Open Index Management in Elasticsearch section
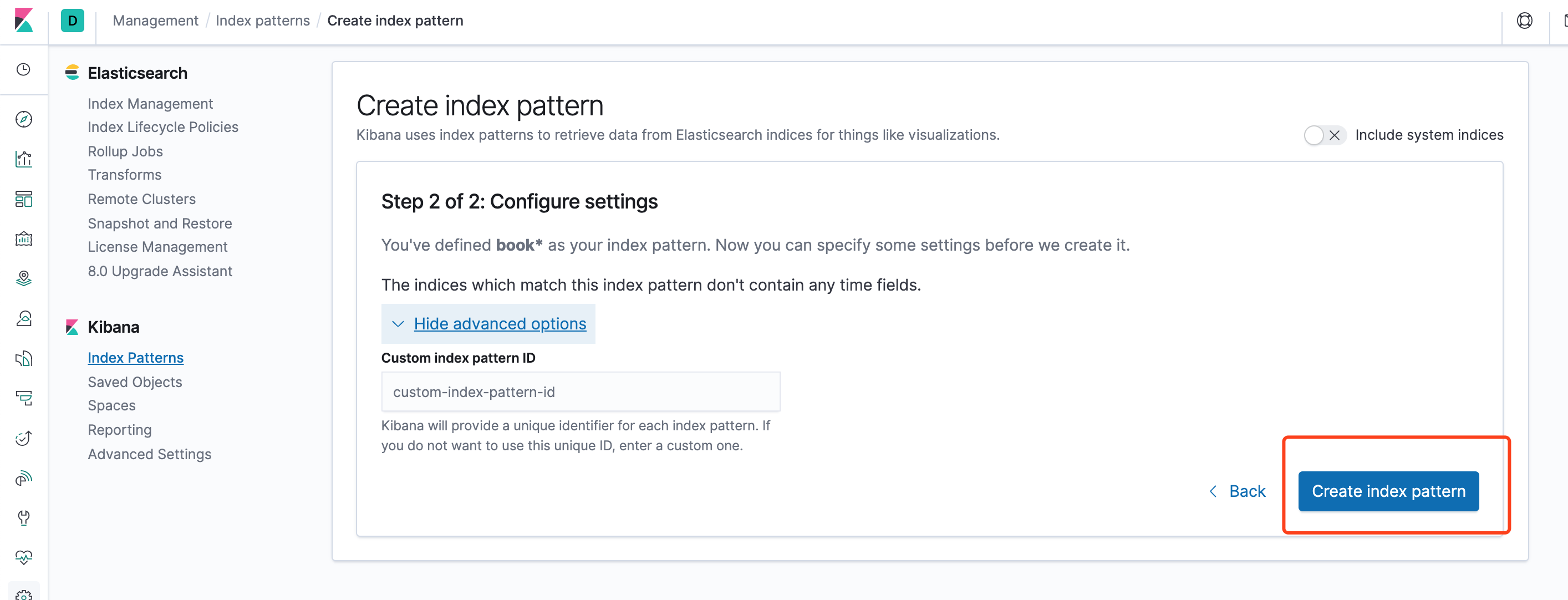 pos(150,104)
